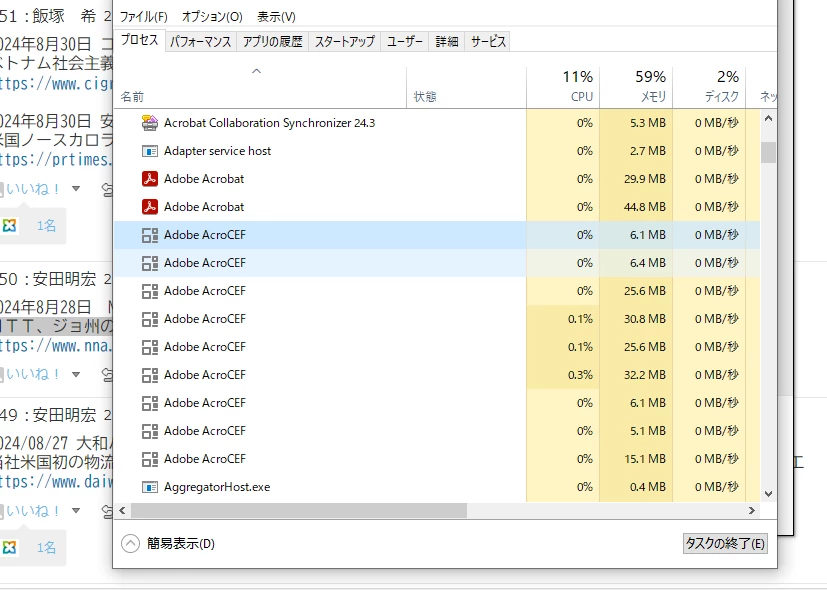Switch to the サービス tab
Viewport: 827px width, 590px height.
[x=488, y=42]
